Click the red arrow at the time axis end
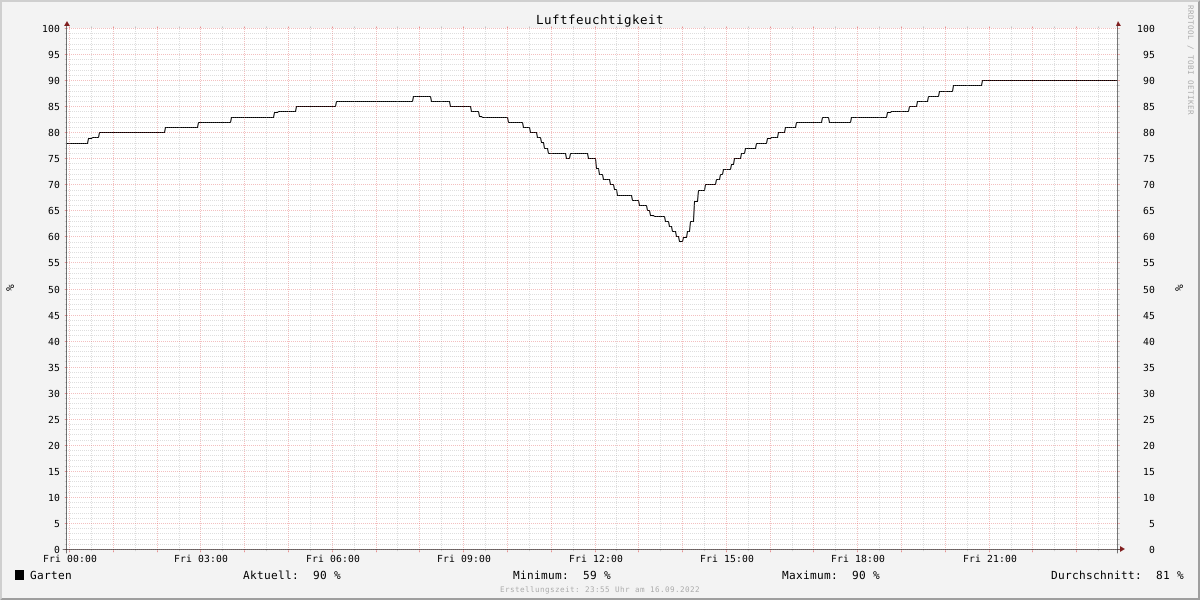Screen dimensions: 1200x600 pyautogui.click(x=1121, y=549)
